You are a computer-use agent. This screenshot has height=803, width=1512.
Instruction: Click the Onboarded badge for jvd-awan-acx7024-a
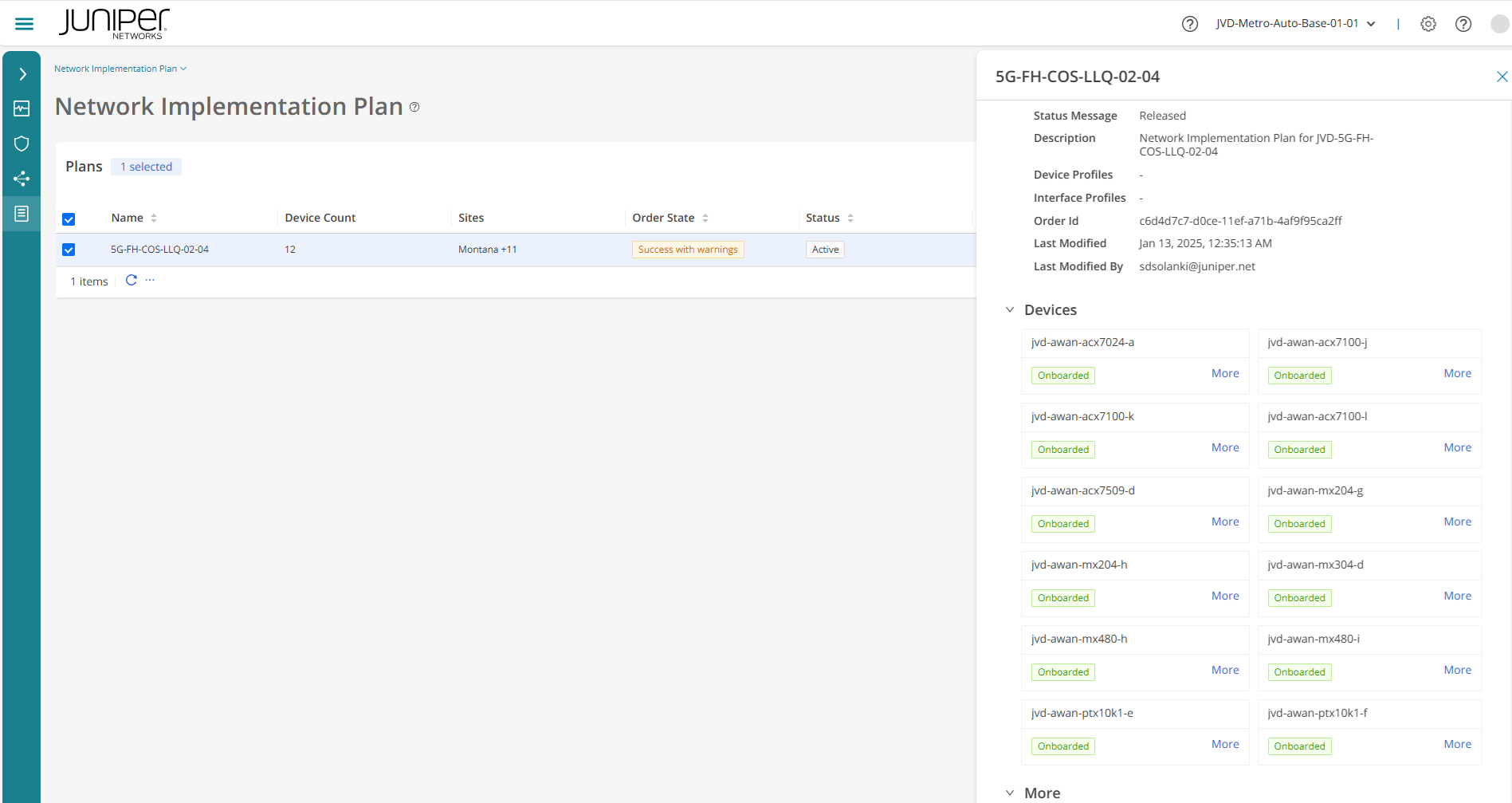point(1063,376)
